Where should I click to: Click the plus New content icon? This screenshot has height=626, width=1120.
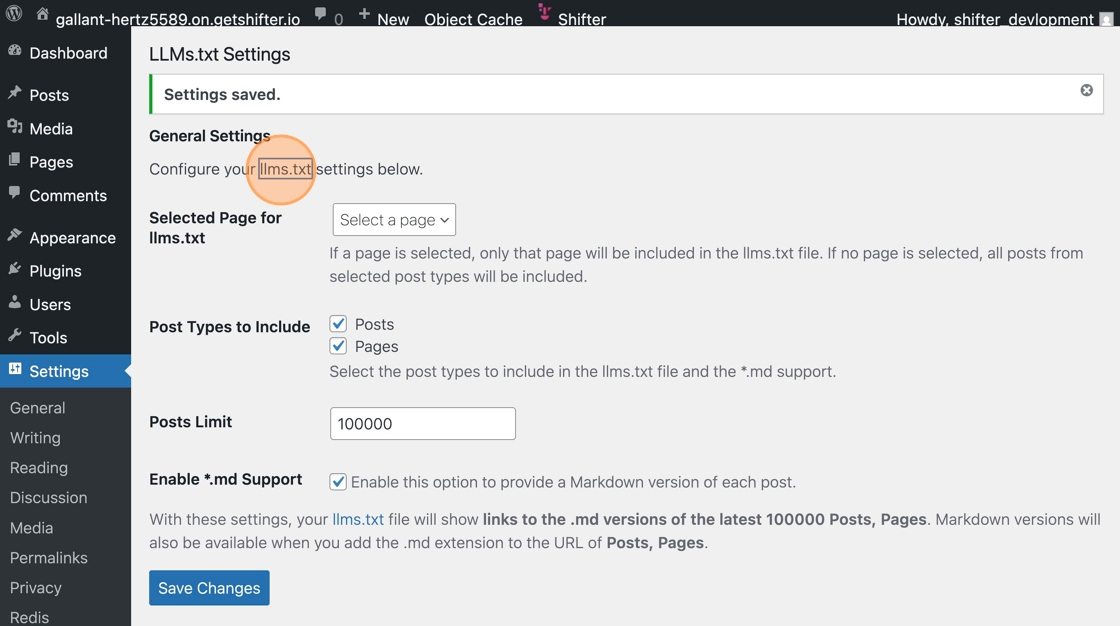[x=364, y=14]
